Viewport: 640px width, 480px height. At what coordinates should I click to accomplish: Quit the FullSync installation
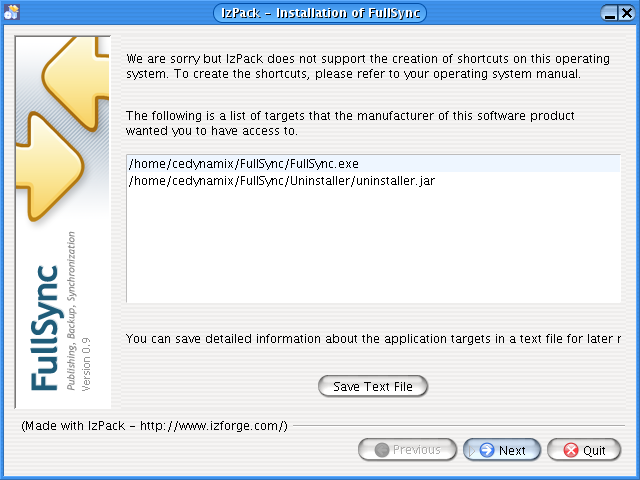coord(584,450)
